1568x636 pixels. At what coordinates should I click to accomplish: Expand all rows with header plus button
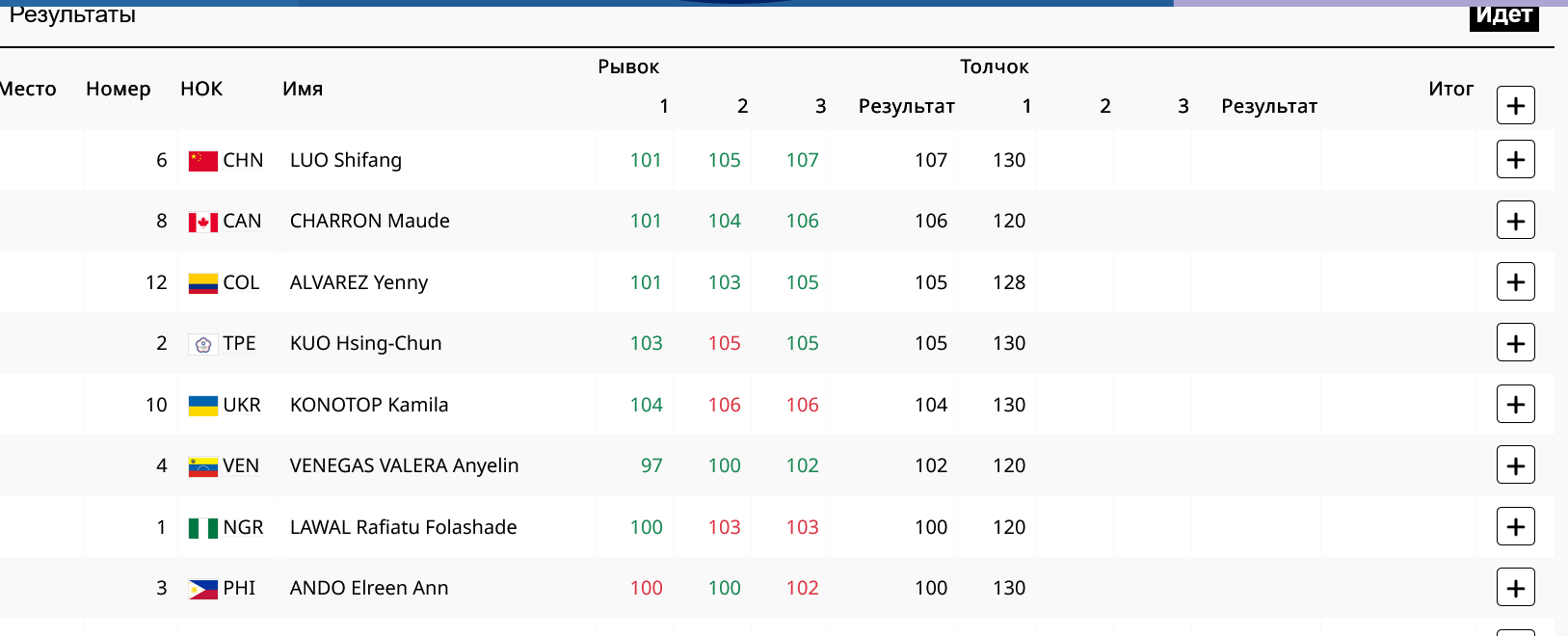point(1515,105)
